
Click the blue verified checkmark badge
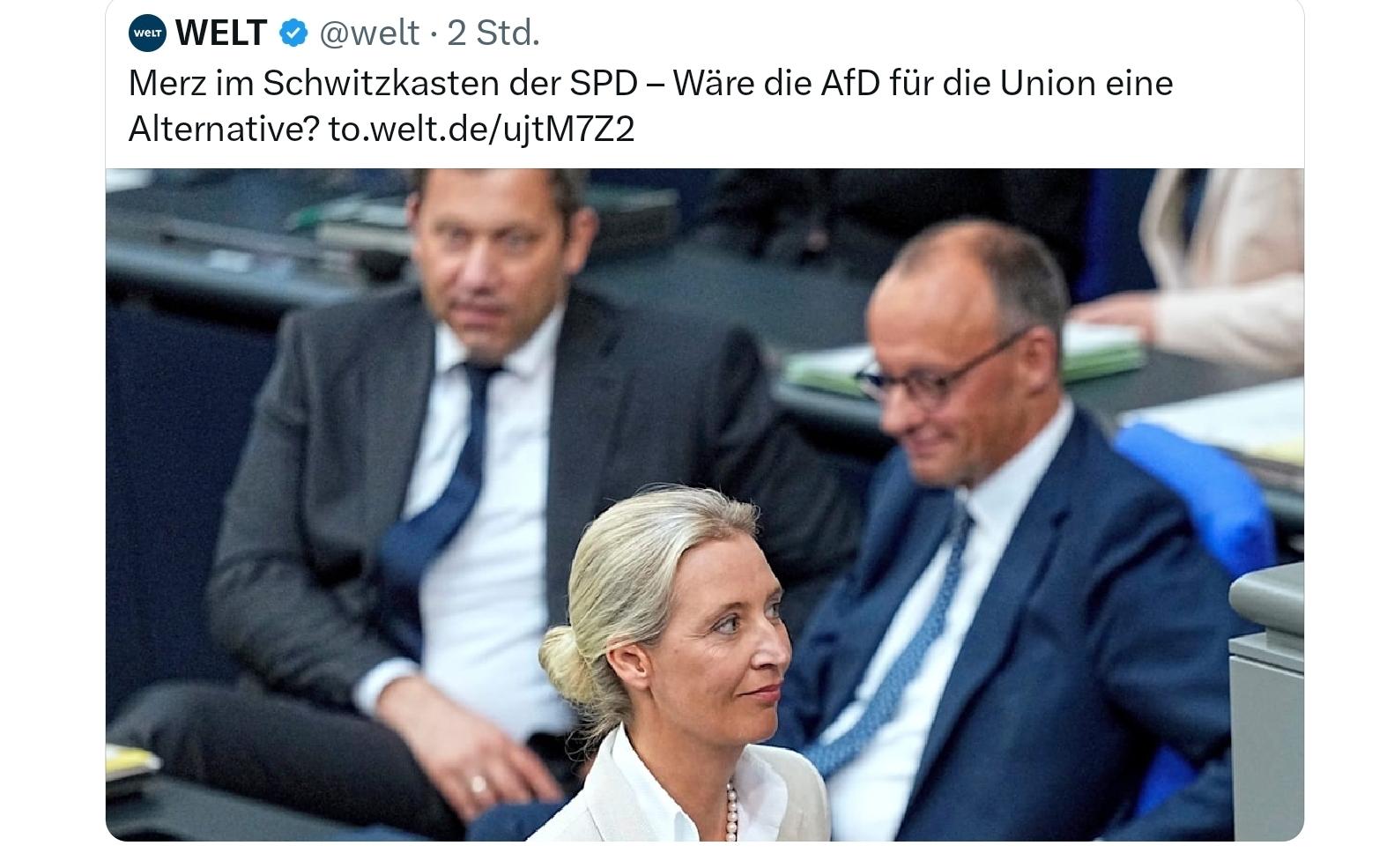(x=293, y=33)
